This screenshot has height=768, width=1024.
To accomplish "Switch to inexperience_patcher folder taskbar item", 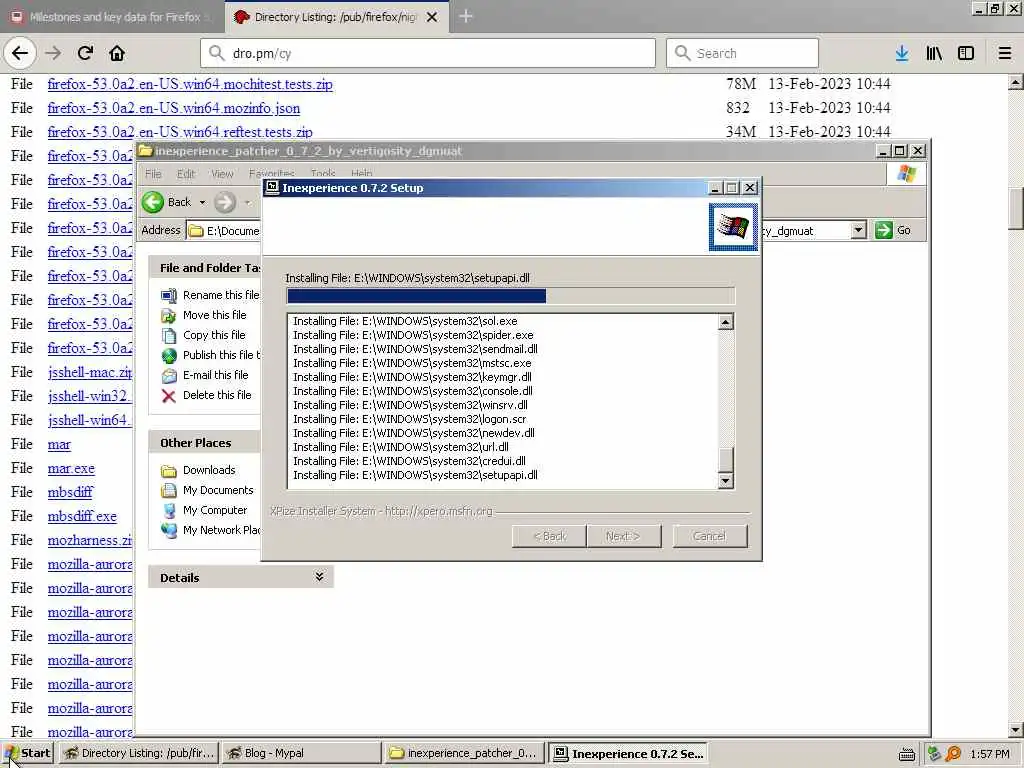I will 464,753.
